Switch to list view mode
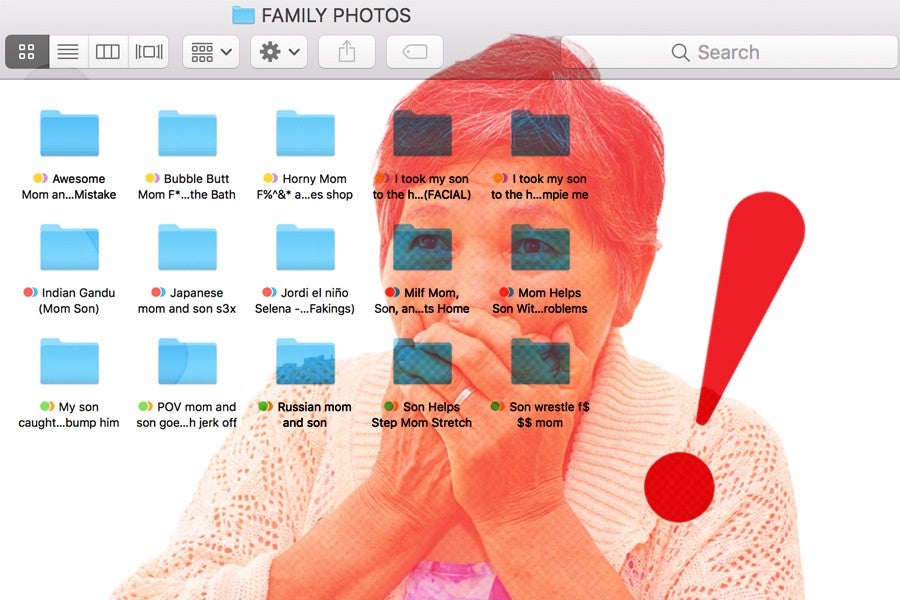900x600 pixels. point(67,51)
